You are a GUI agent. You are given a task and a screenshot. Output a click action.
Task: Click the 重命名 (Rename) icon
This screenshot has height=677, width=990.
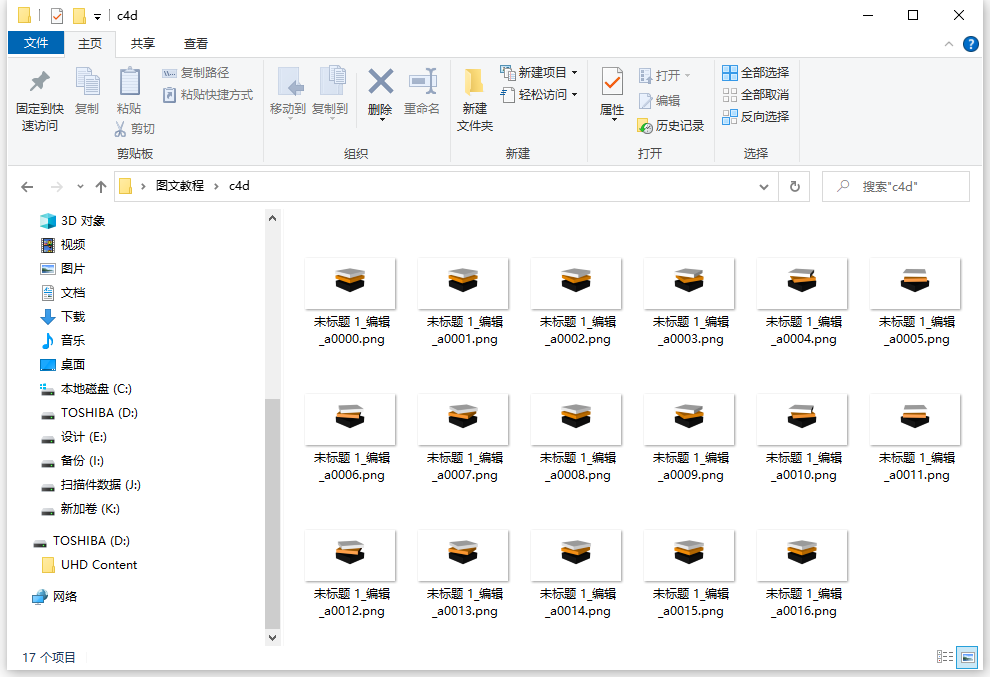pos(422,90)
